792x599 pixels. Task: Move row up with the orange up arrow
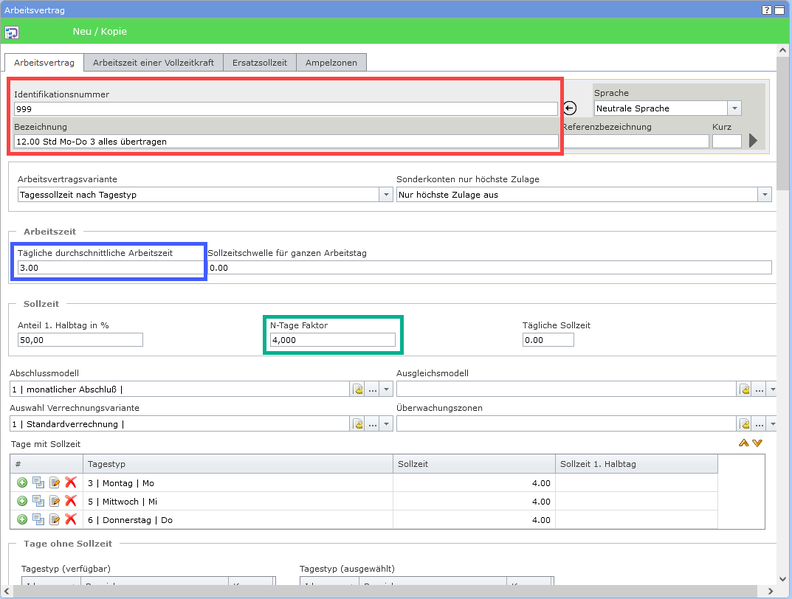[x=743, y=443]
